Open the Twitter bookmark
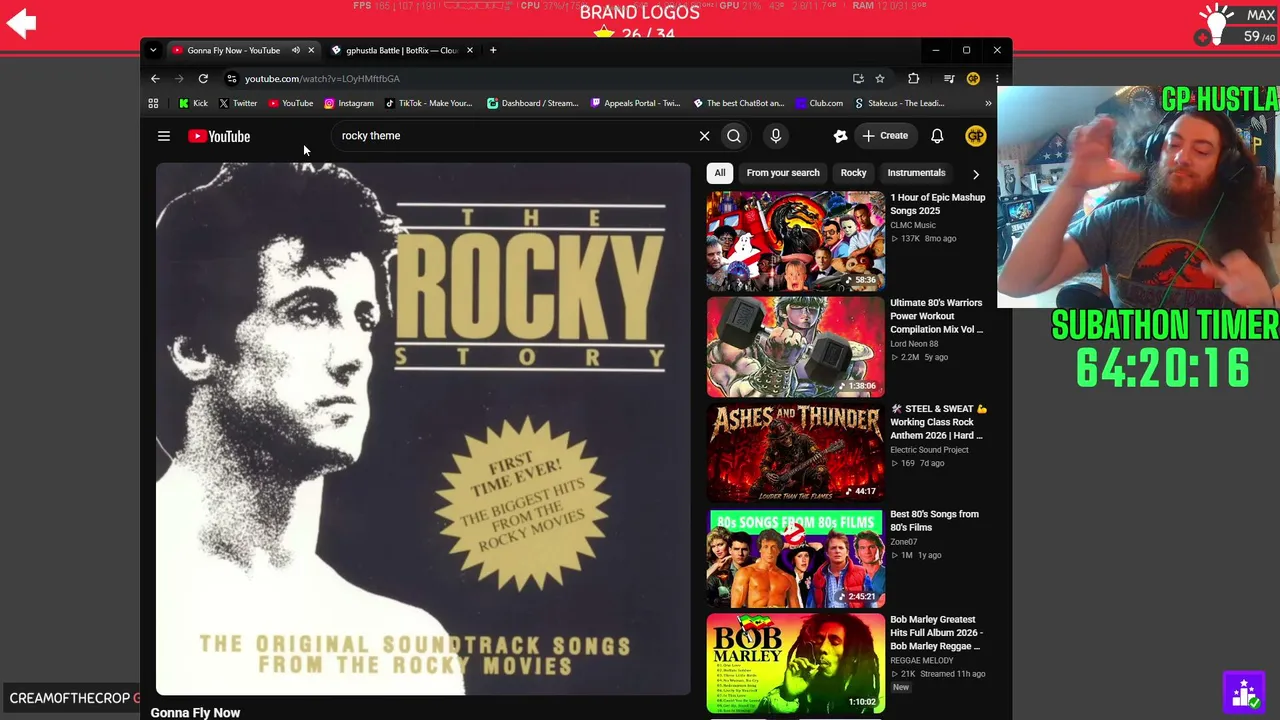This screenshot has height=720, width=1280. (x=238, y=103)
